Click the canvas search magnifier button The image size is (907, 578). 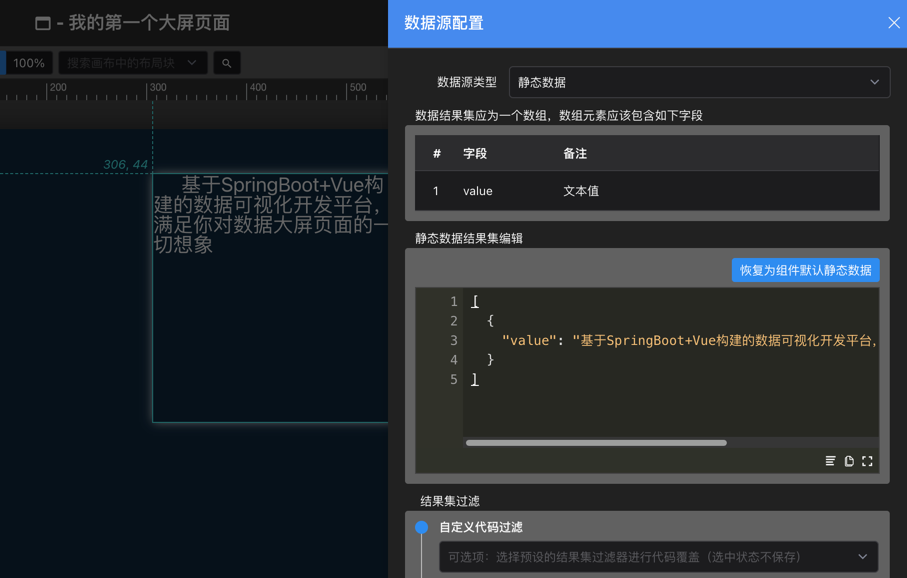tap(227, 63)
